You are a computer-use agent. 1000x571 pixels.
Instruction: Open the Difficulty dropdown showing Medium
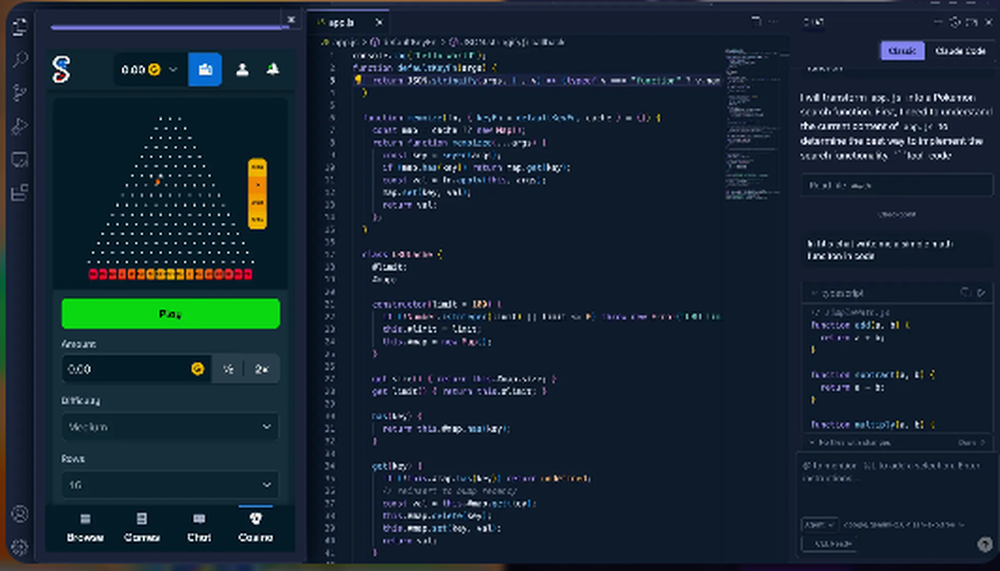pyautogui.click(x=170, y=427)
